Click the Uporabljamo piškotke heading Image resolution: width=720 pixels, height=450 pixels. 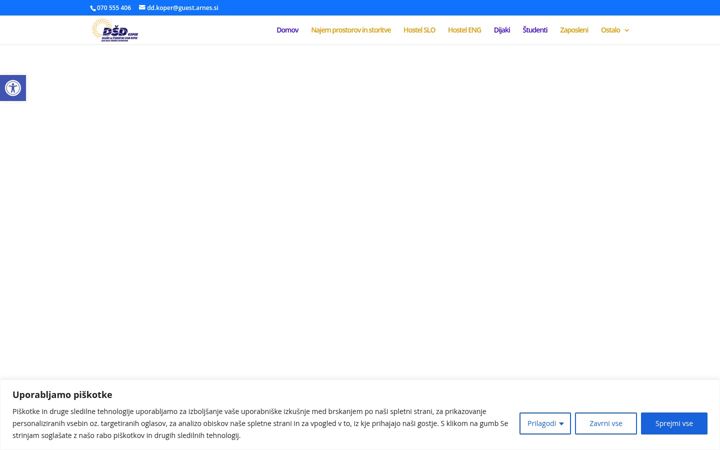(x=62, y=394)
